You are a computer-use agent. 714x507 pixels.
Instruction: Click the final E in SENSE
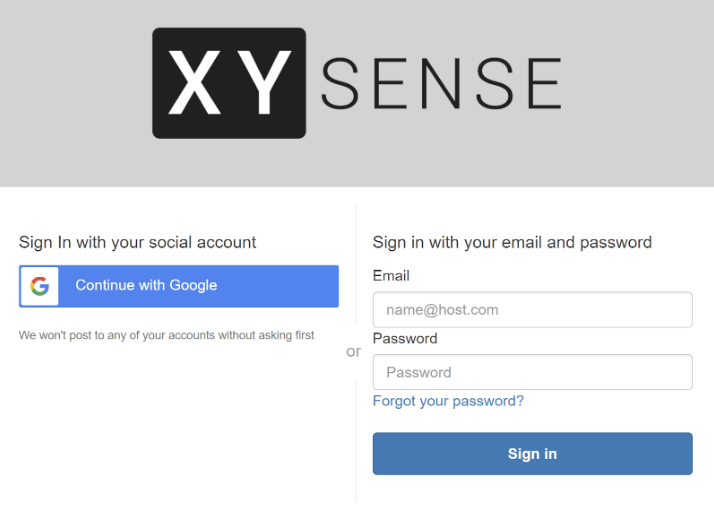point(545,83)
